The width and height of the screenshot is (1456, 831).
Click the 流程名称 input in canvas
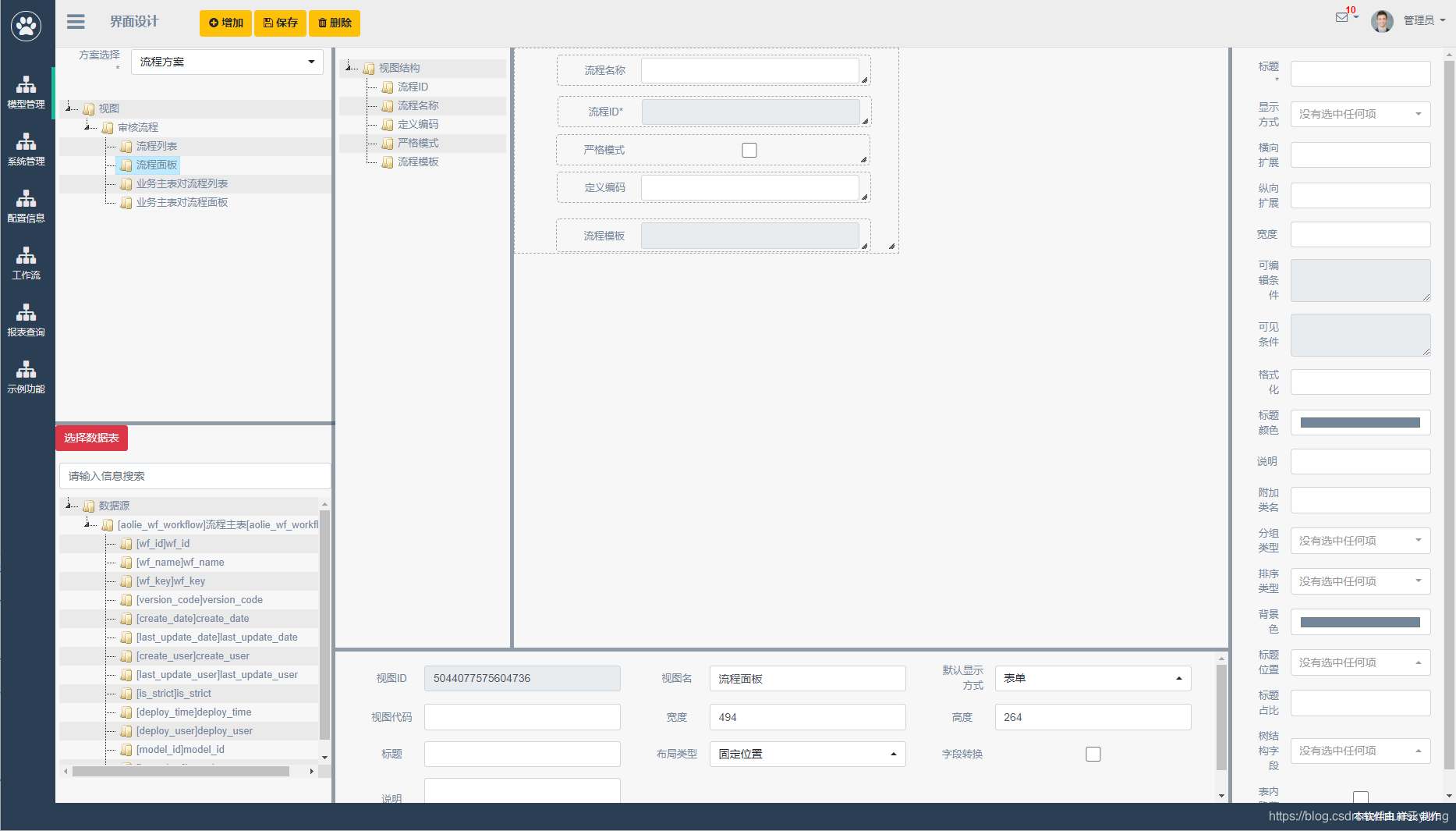pyautogui.click(x=749, y=70)
